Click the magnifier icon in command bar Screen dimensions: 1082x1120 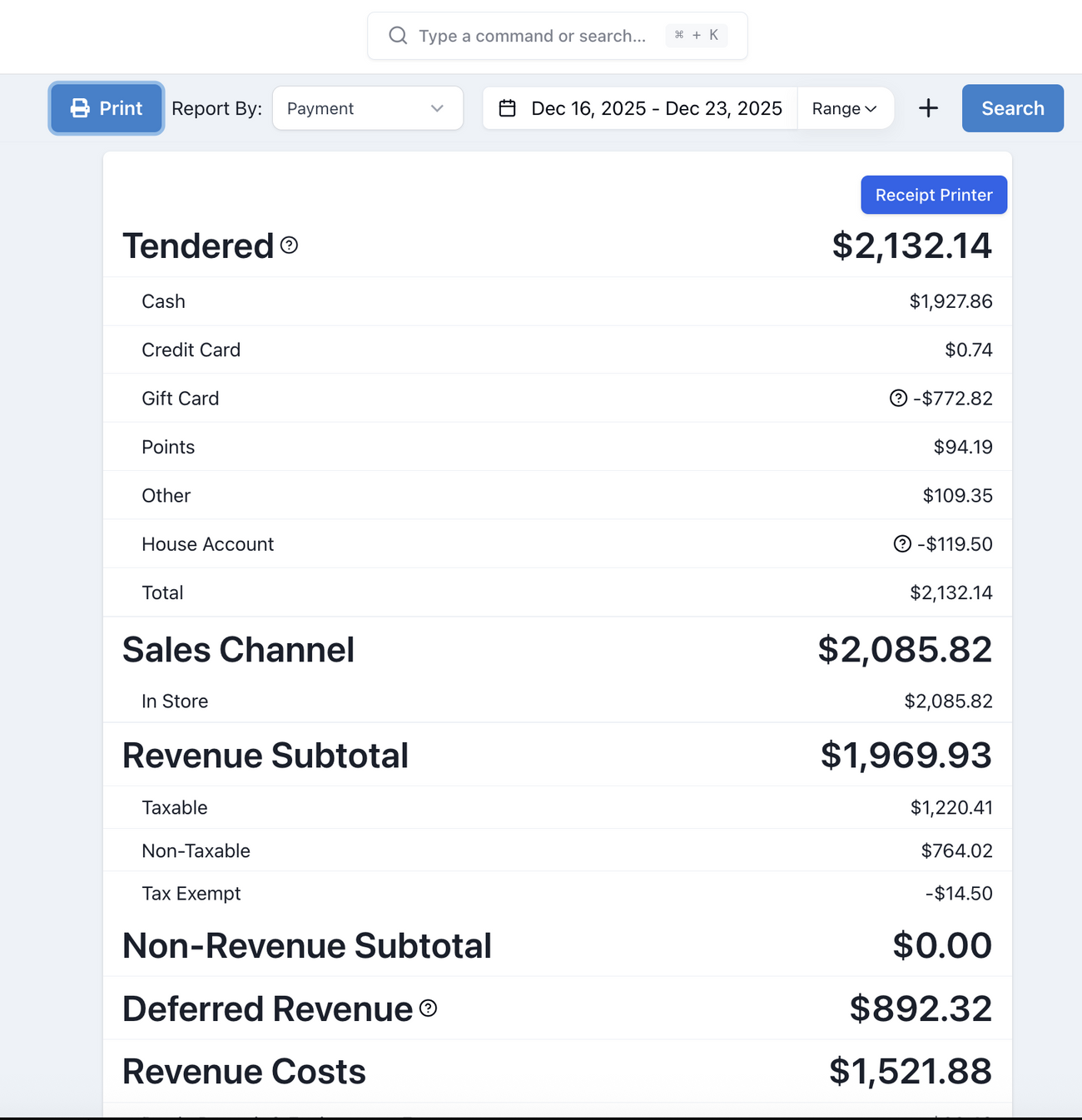398,36
